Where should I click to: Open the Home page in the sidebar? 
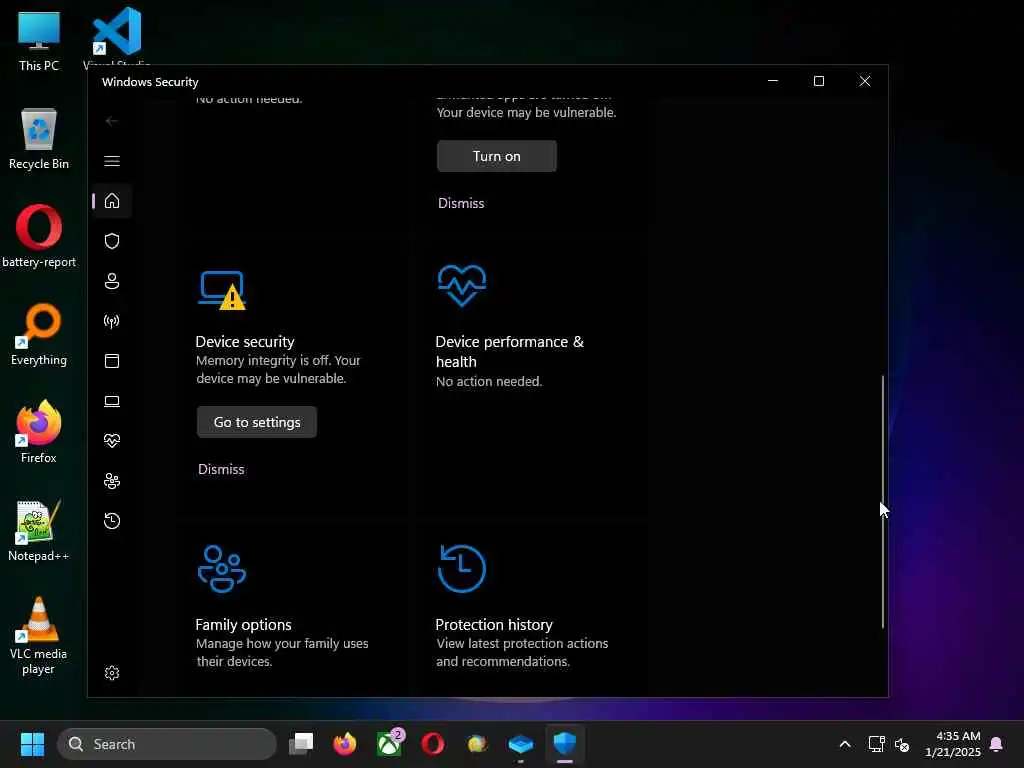(x=112, y=200)
